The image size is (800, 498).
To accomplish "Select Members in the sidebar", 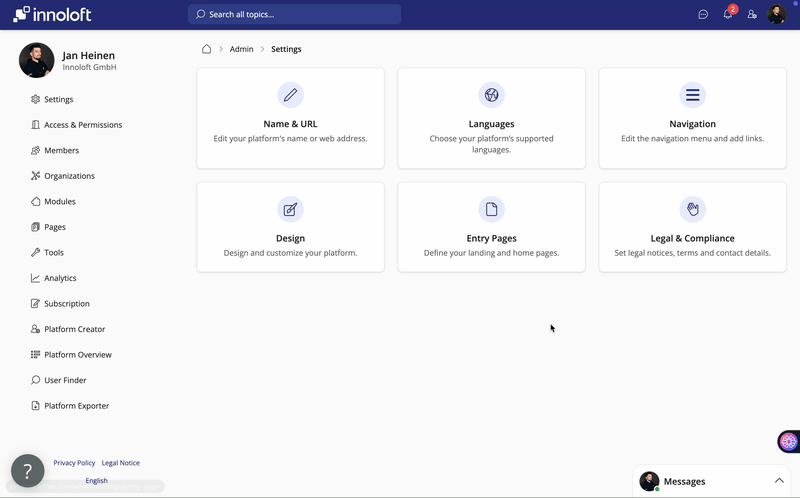I will [x=61, y=151].
